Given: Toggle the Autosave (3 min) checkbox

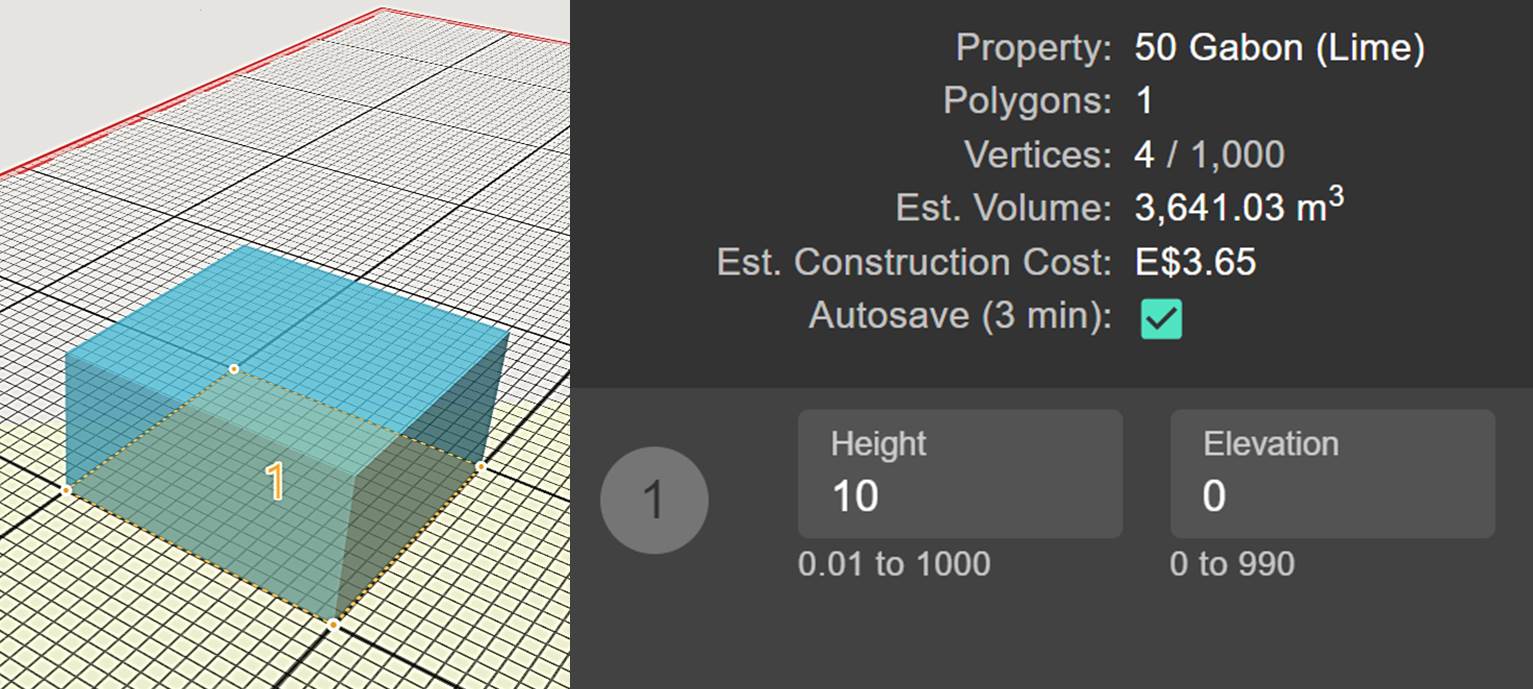Looking at the screenshot, I should 1161,319.
